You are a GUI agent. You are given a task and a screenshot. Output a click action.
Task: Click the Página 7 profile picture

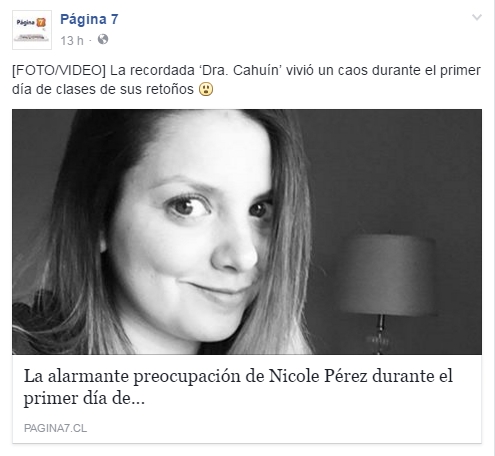coord(32,30)
